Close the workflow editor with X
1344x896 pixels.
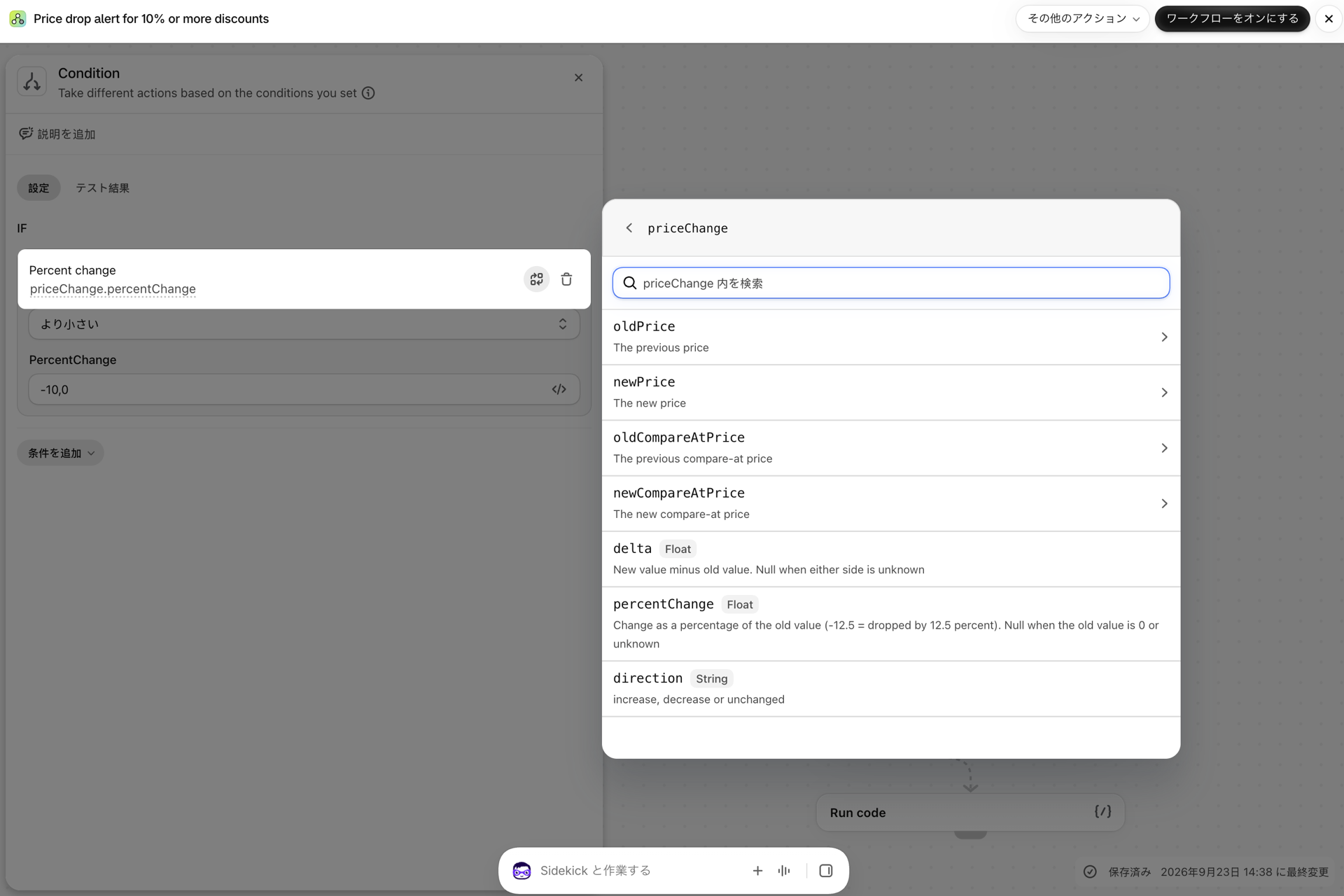pyautogui.click(x=1328, y=19)
